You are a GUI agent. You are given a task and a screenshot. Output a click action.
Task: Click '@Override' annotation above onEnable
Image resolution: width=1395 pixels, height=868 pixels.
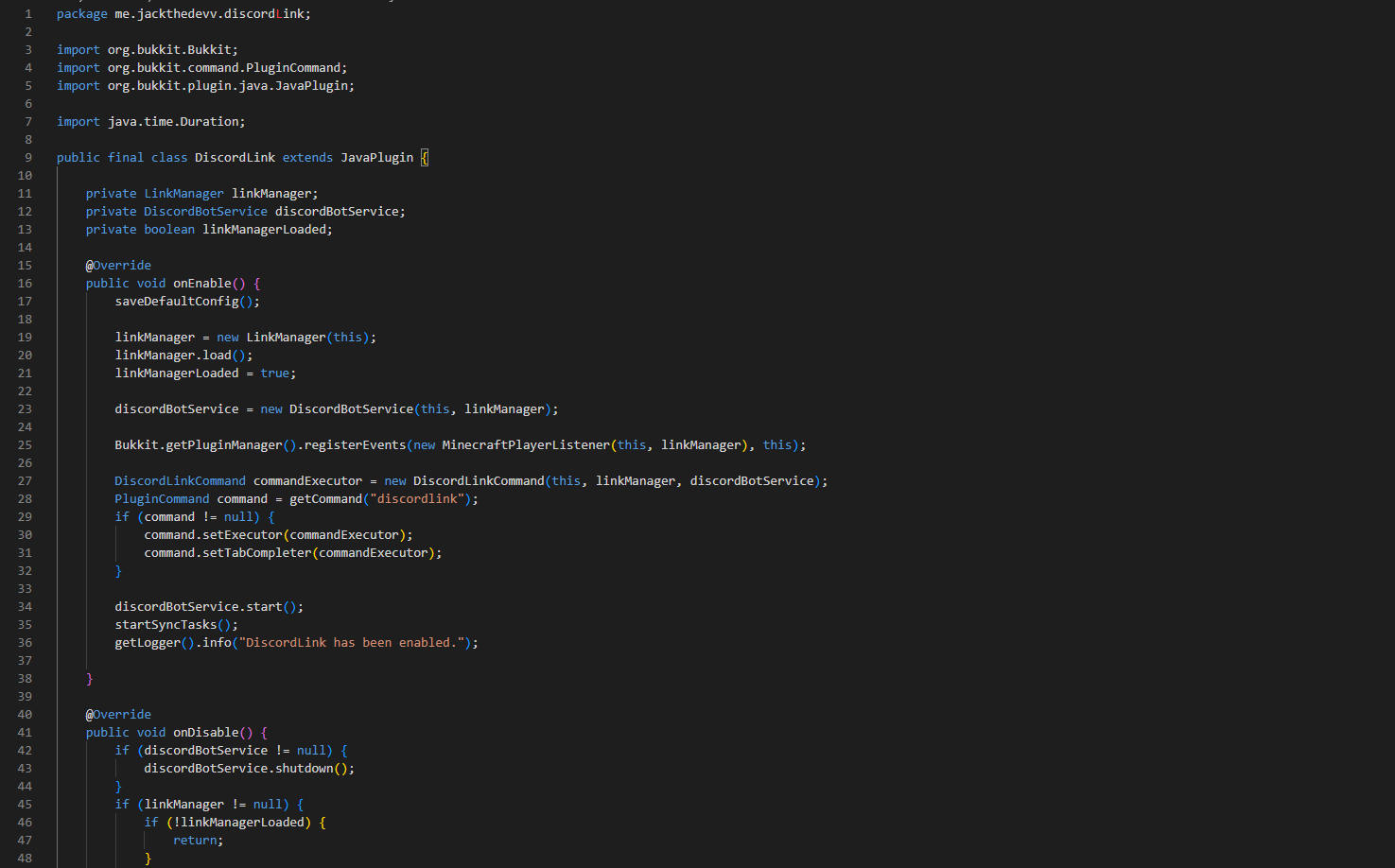118,266
